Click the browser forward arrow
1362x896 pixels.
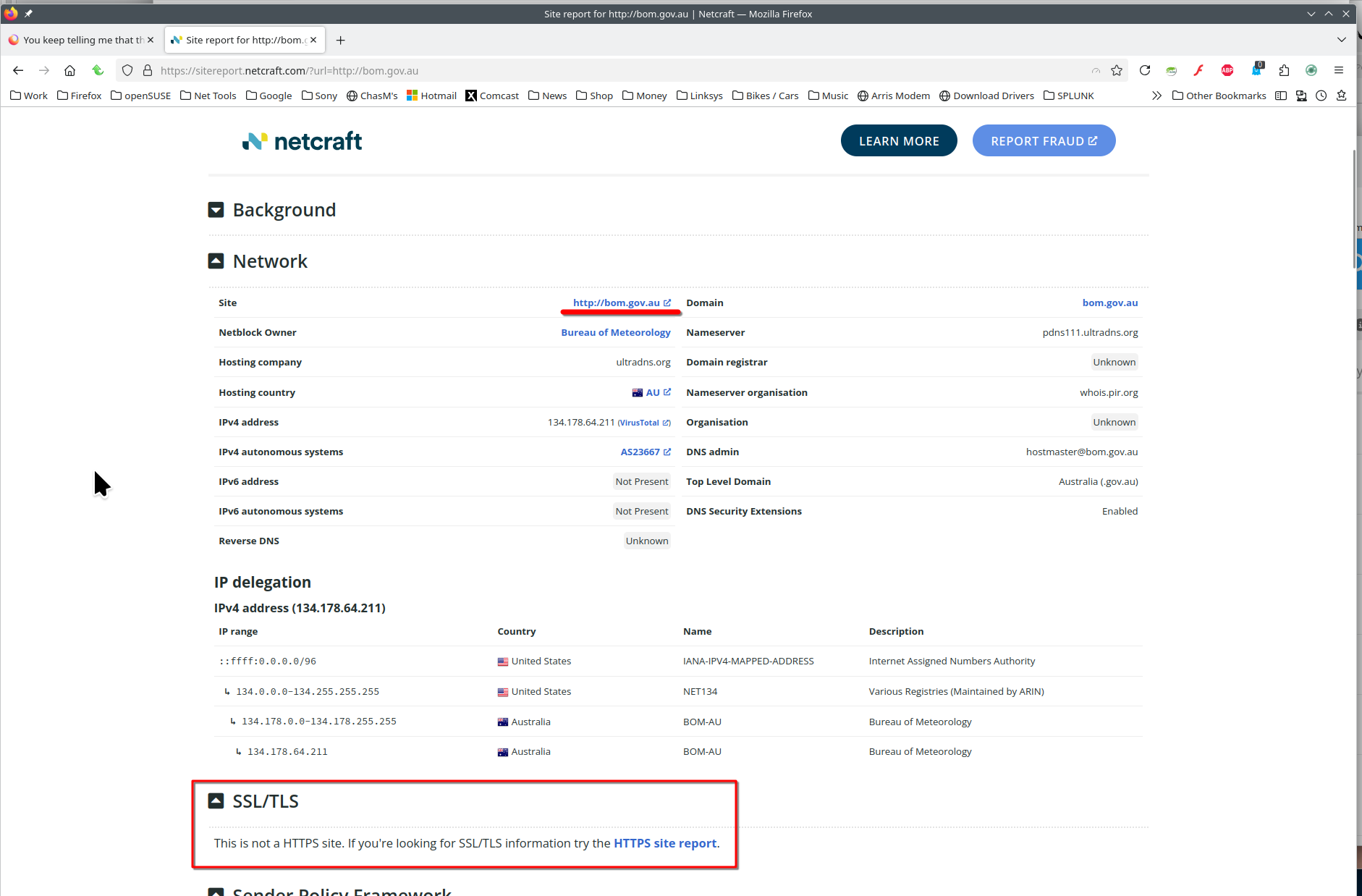point(44,70)
